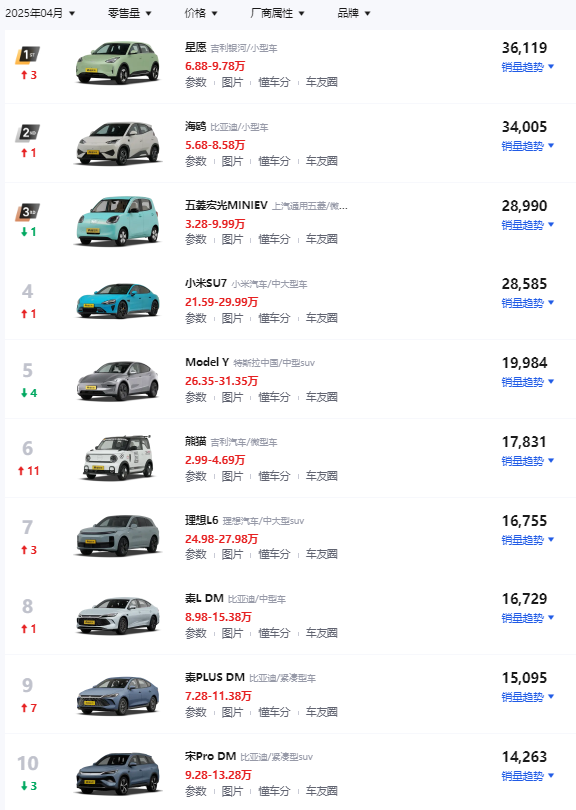The height and width of the screenshot is (810, 576).
Task: Open 图片 link for 五菱宏光MINIEV
Action: [232, 240]
